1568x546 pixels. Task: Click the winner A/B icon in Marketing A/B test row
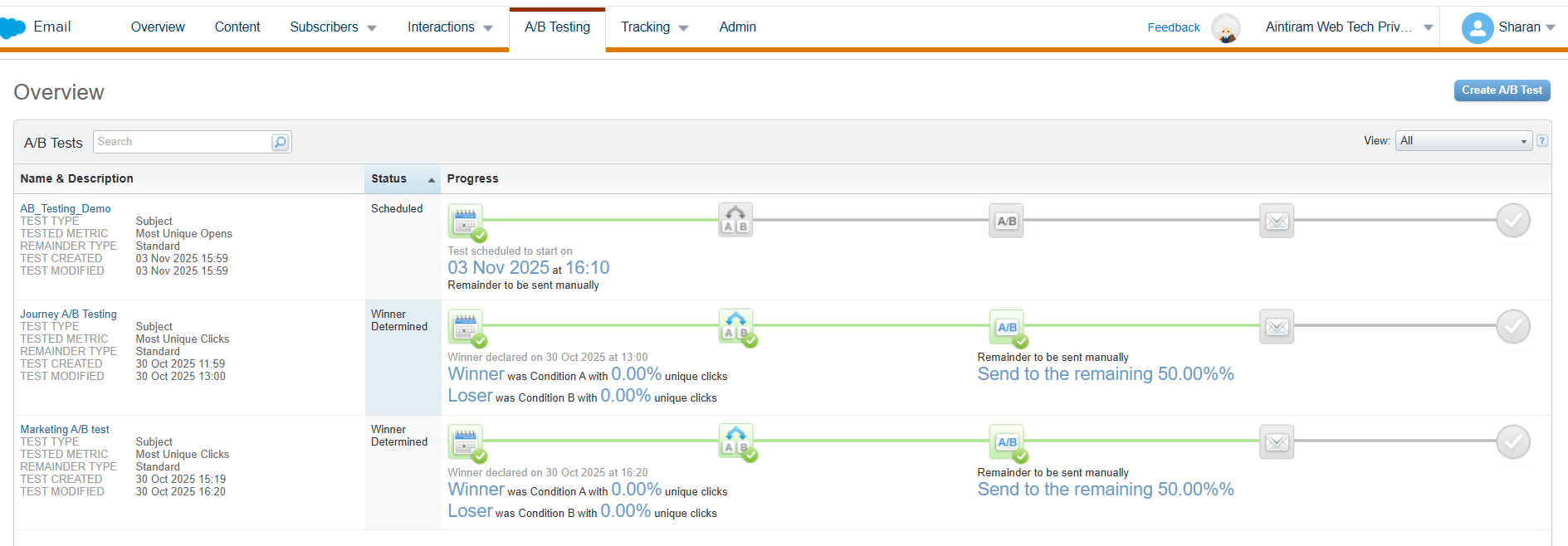(x=1007, y=442)
